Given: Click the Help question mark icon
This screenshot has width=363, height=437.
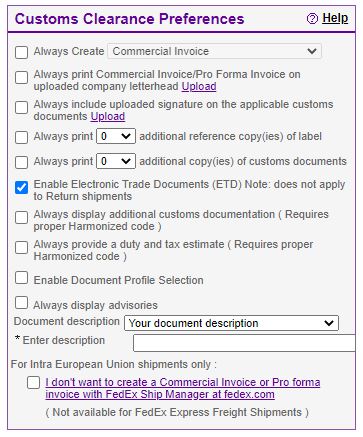Looking at the screenshot, I should point(312,19).
